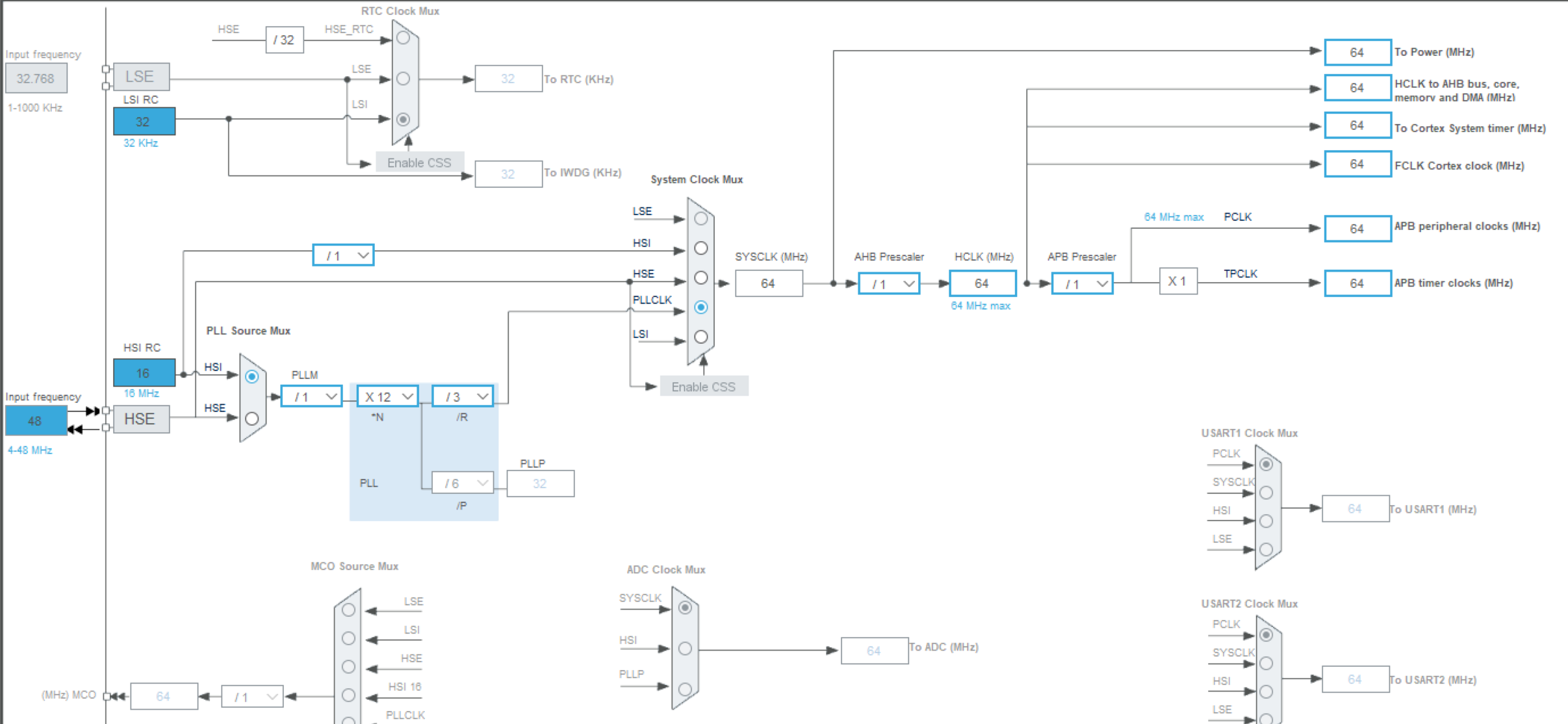
Task: Select SYSCLK in USART1 Clock Mux
Action: point(1266,493)
